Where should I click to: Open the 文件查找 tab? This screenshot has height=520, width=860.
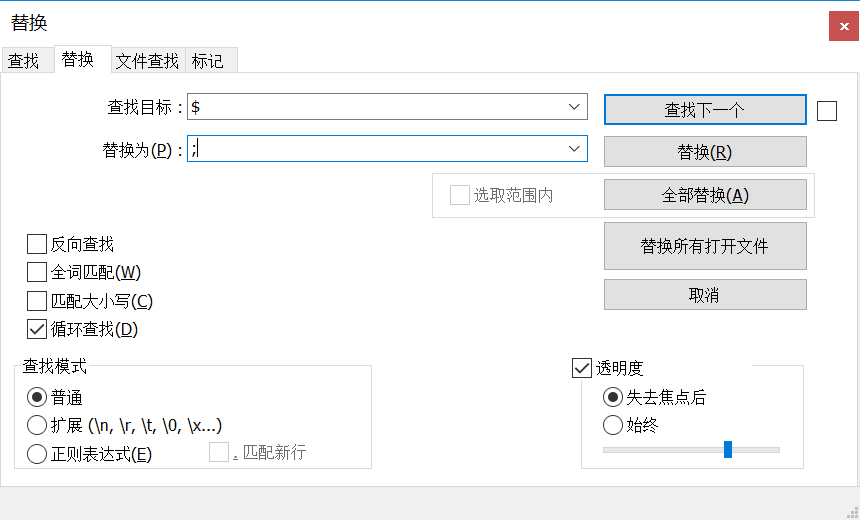[x=147, y=61]
